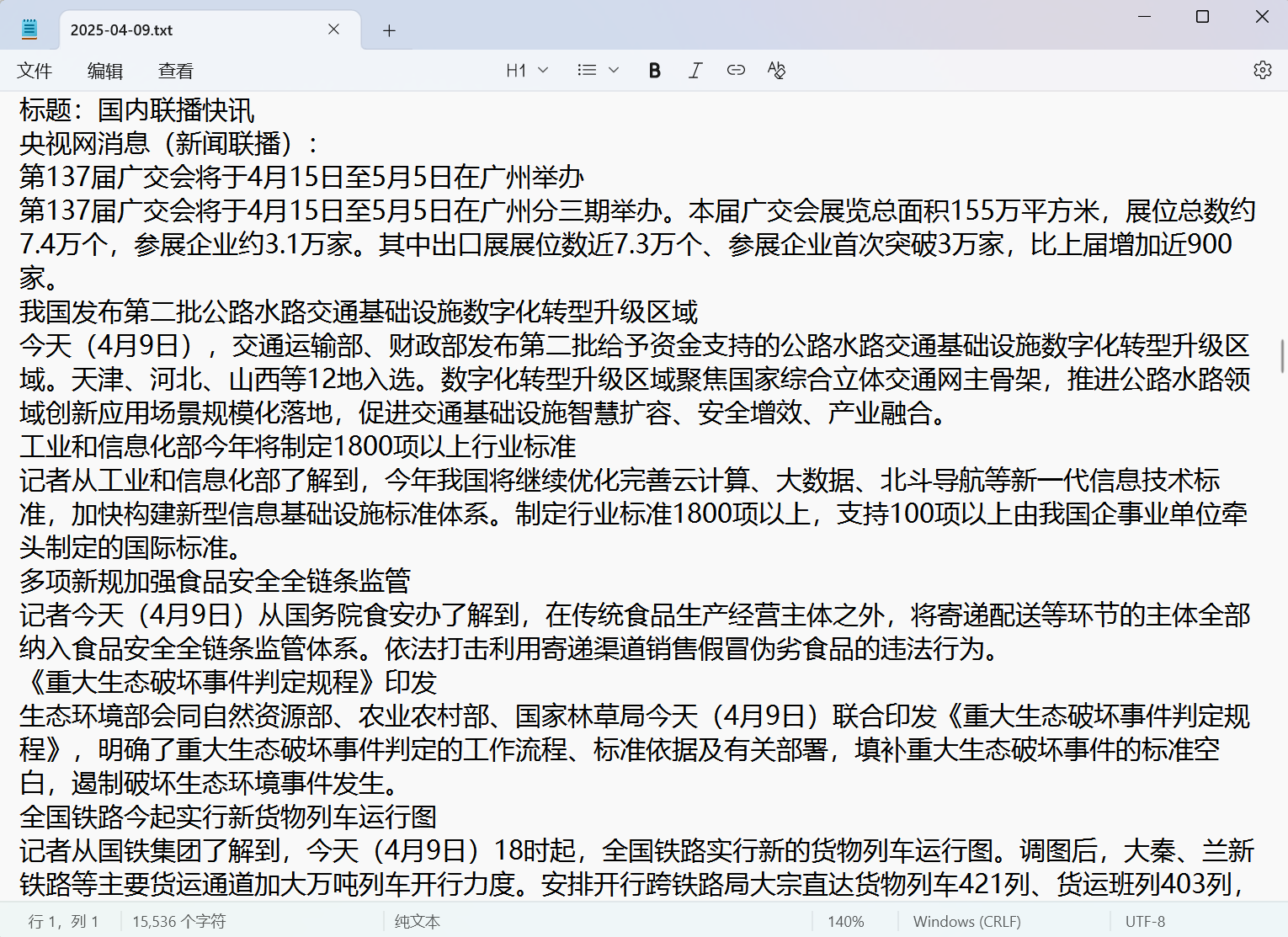Apply italic formatting

(695, 71)
